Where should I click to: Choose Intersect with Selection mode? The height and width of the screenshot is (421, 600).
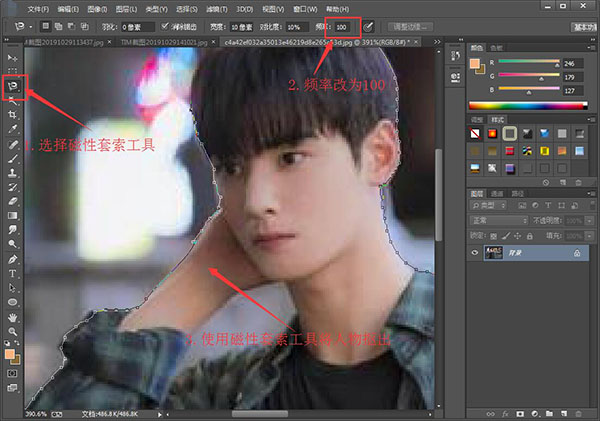[85, 26]
